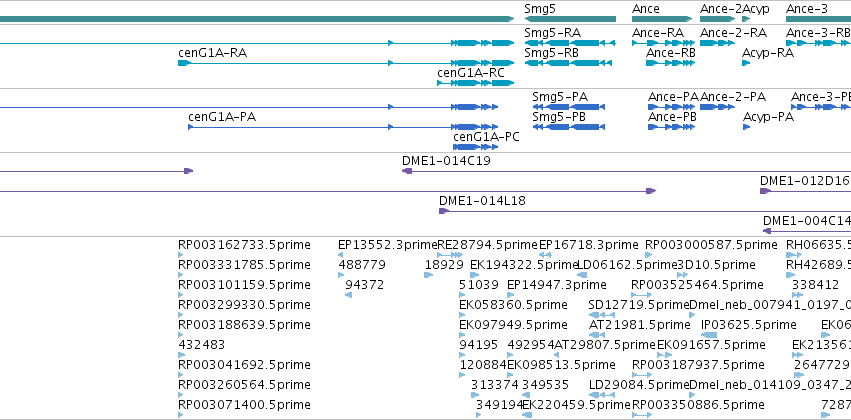The height and width of the screenshot is (420, 851).
Task: Open EST label RP003331785.5prime
Action: [244, 265]
